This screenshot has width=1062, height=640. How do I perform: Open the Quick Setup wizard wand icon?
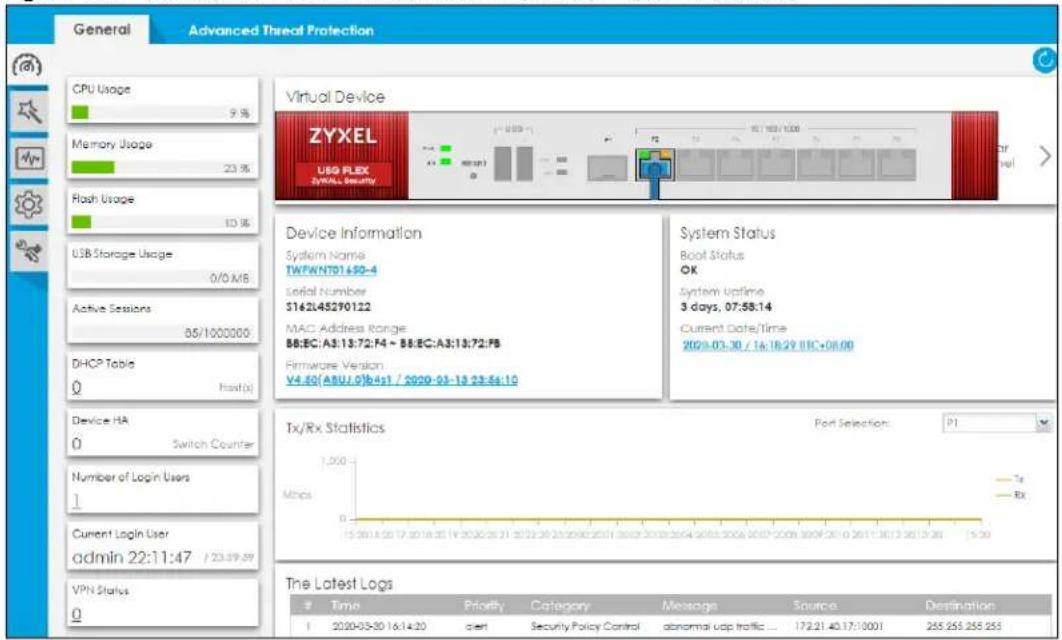point(28,110)
